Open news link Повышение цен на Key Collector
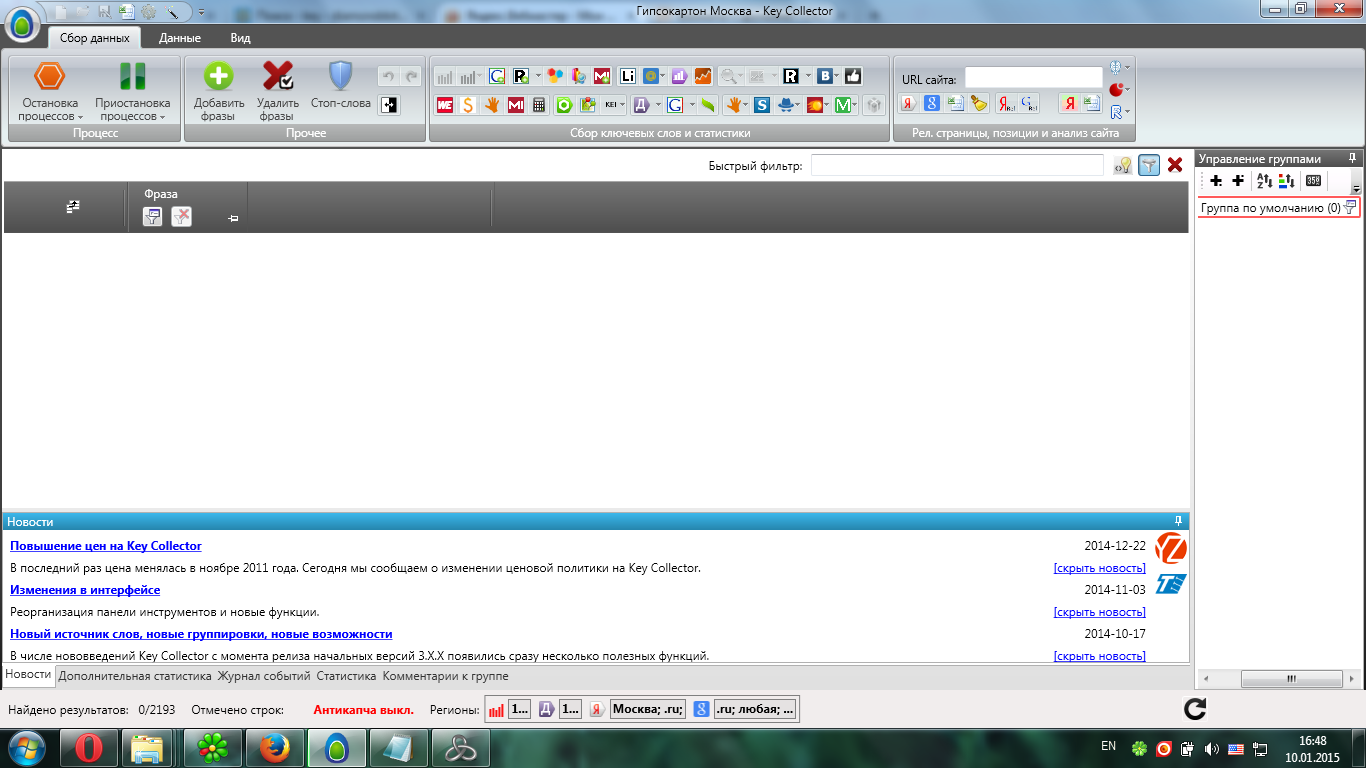 tap(106, 546)
